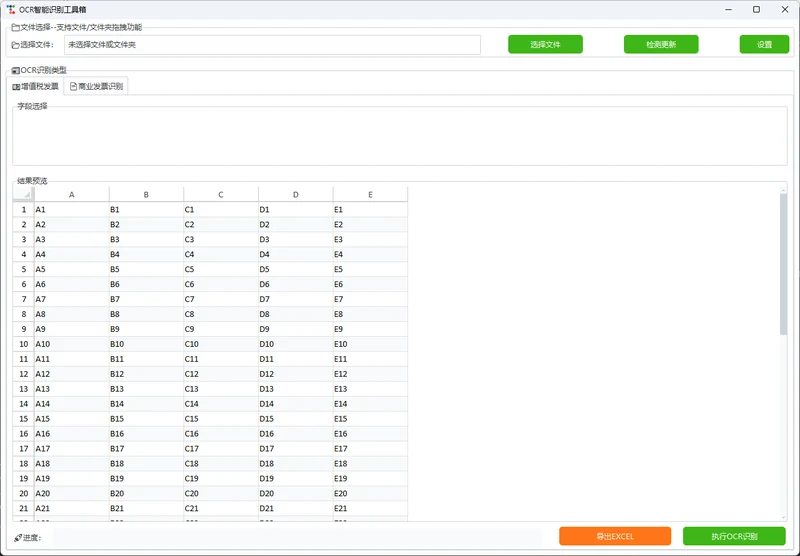Click cell D21 in the results grid
The width and height of the screenshot is (800, 556).
295,508
